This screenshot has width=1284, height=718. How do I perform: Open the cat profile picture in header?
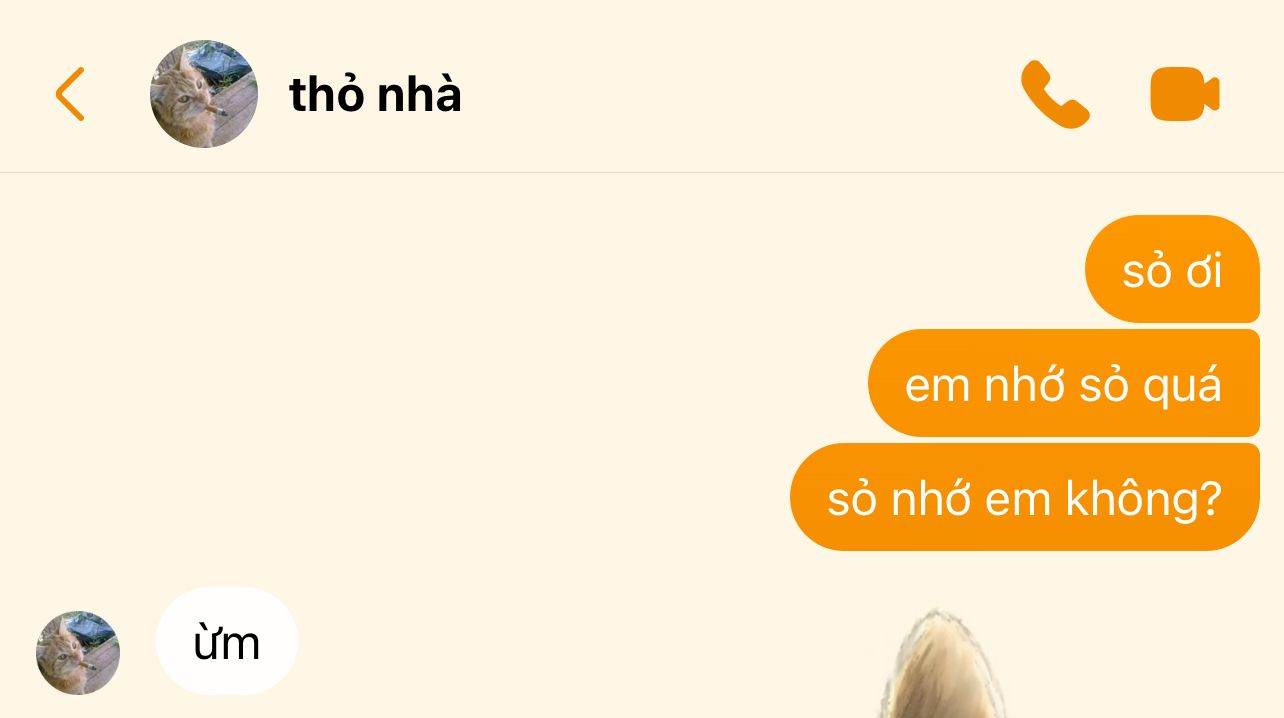204,94
